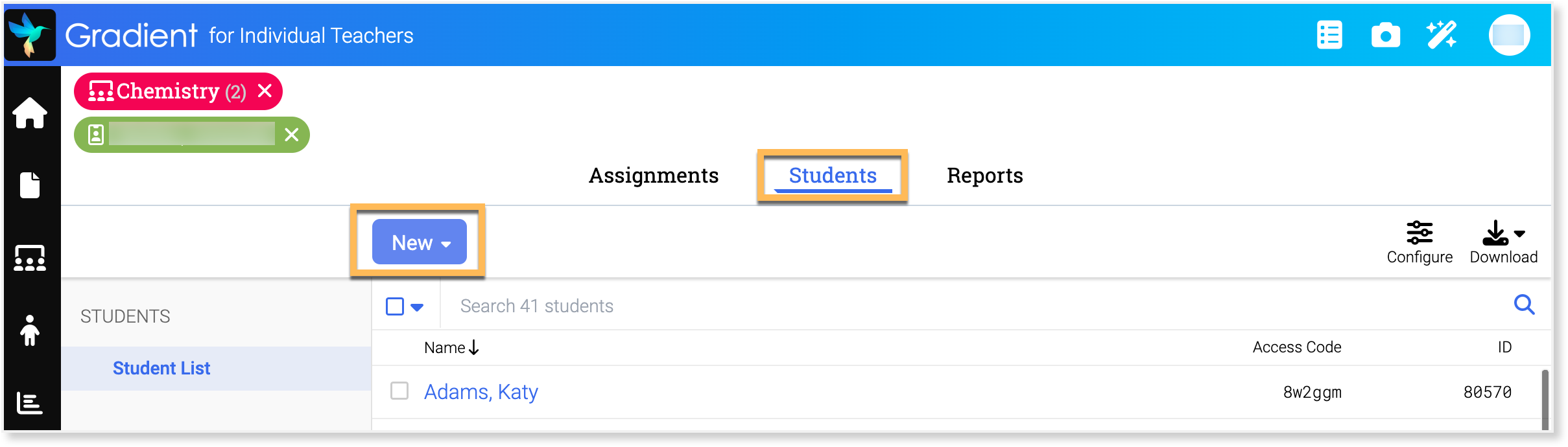
Task: Switch to the Assignments tab
Action: pos(653,176)
